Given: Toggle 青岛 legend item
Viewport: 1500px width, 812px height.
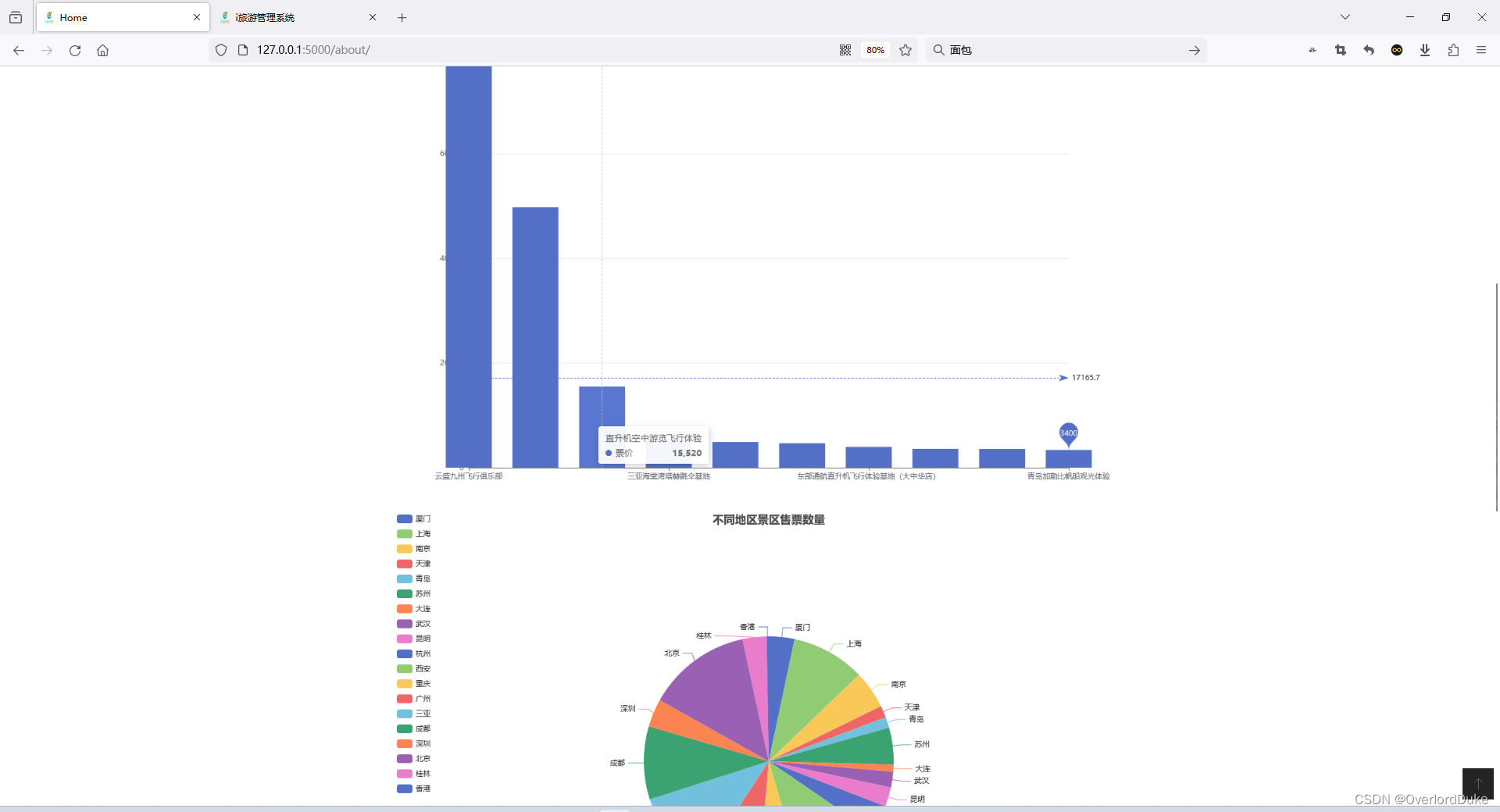Looking at the screenshot, I should (x=413, y=579).
